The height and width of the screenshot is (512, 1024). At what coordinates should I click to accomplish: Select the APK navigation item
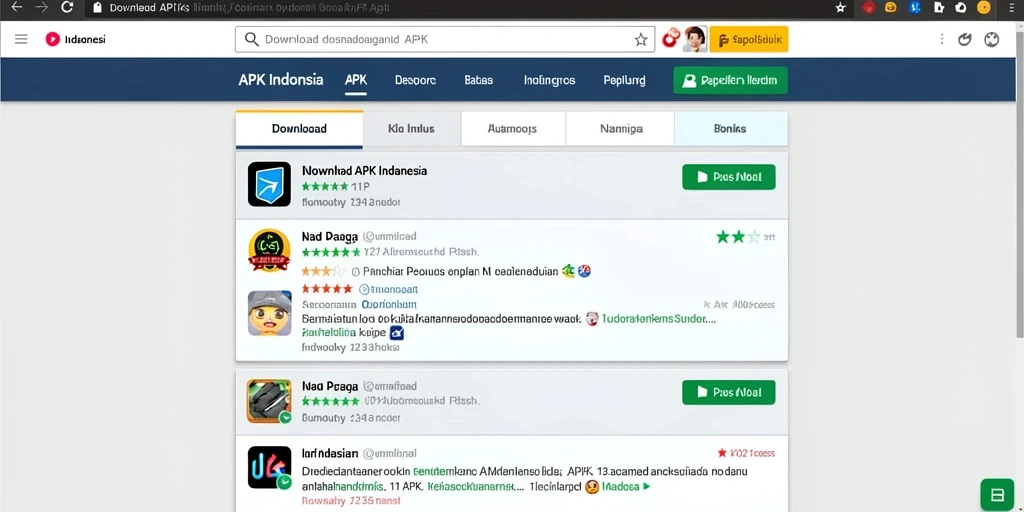coord(356,80)
